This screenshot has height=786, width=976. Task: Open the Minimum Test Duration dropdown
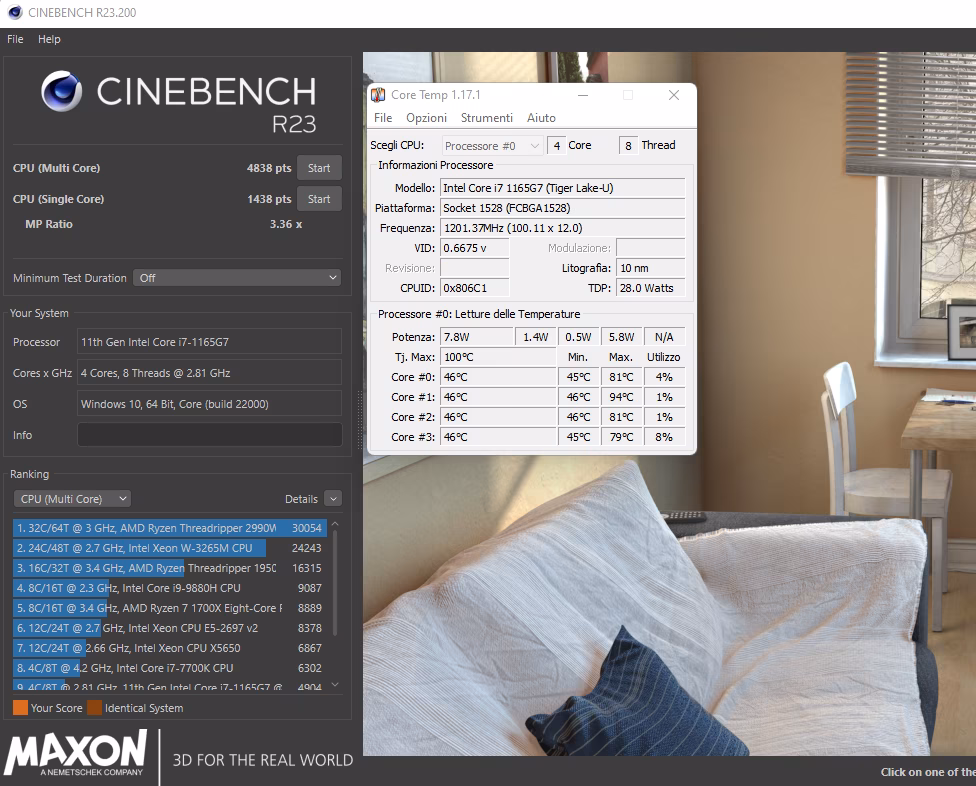pyautogui.click(x=237, y=278)
